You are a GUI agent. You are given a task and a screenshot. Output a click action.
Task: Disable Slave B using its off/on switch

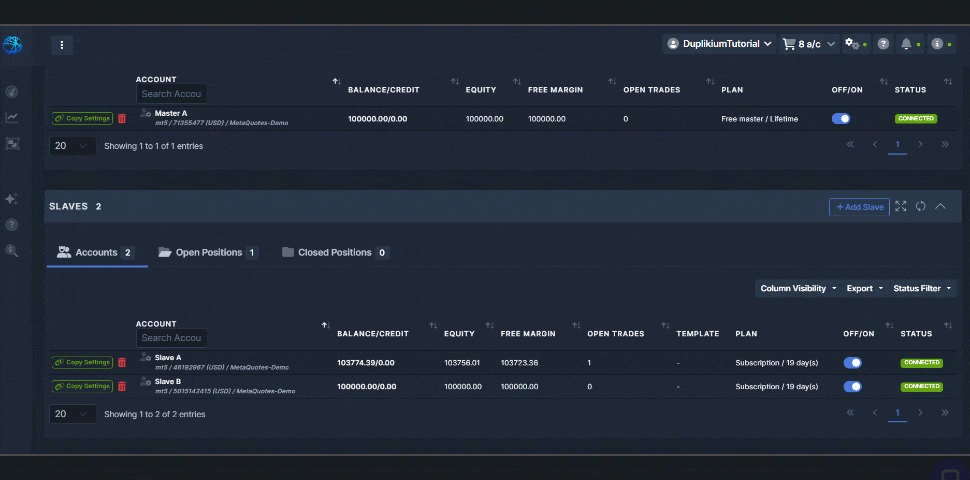853,386
